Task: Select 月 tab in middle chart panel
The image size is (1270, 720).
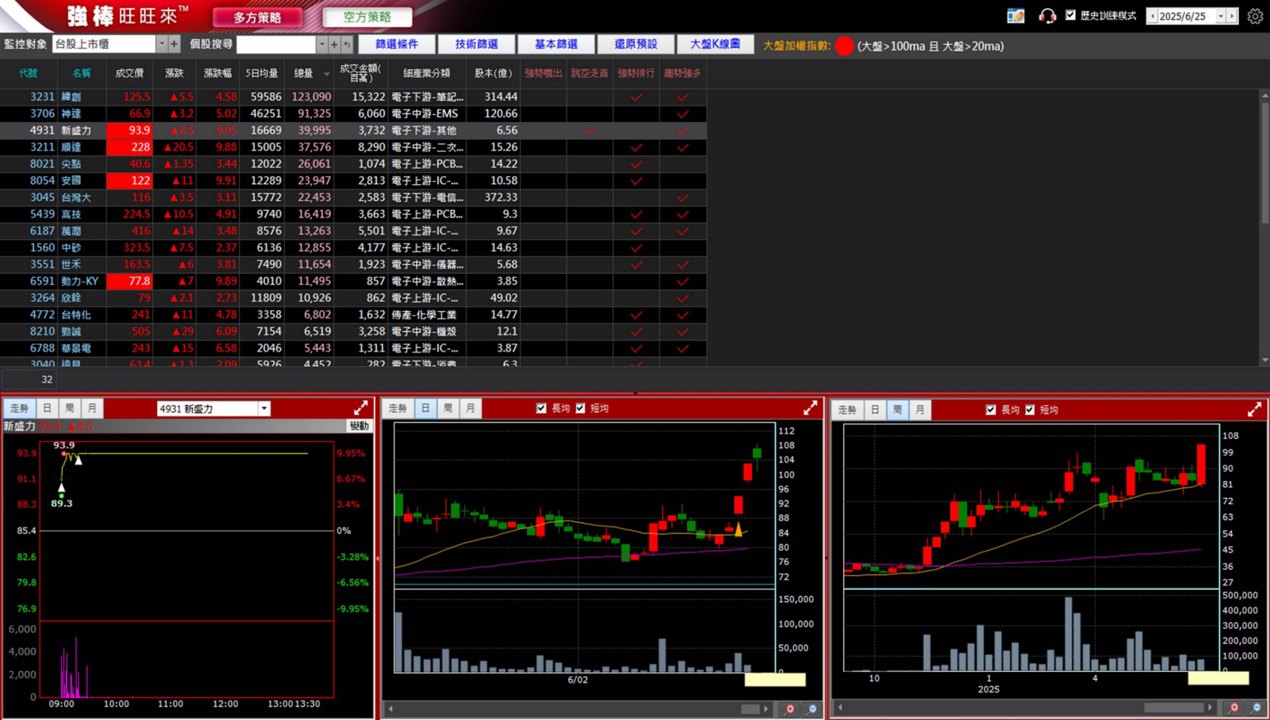Action: pos(470,408)
